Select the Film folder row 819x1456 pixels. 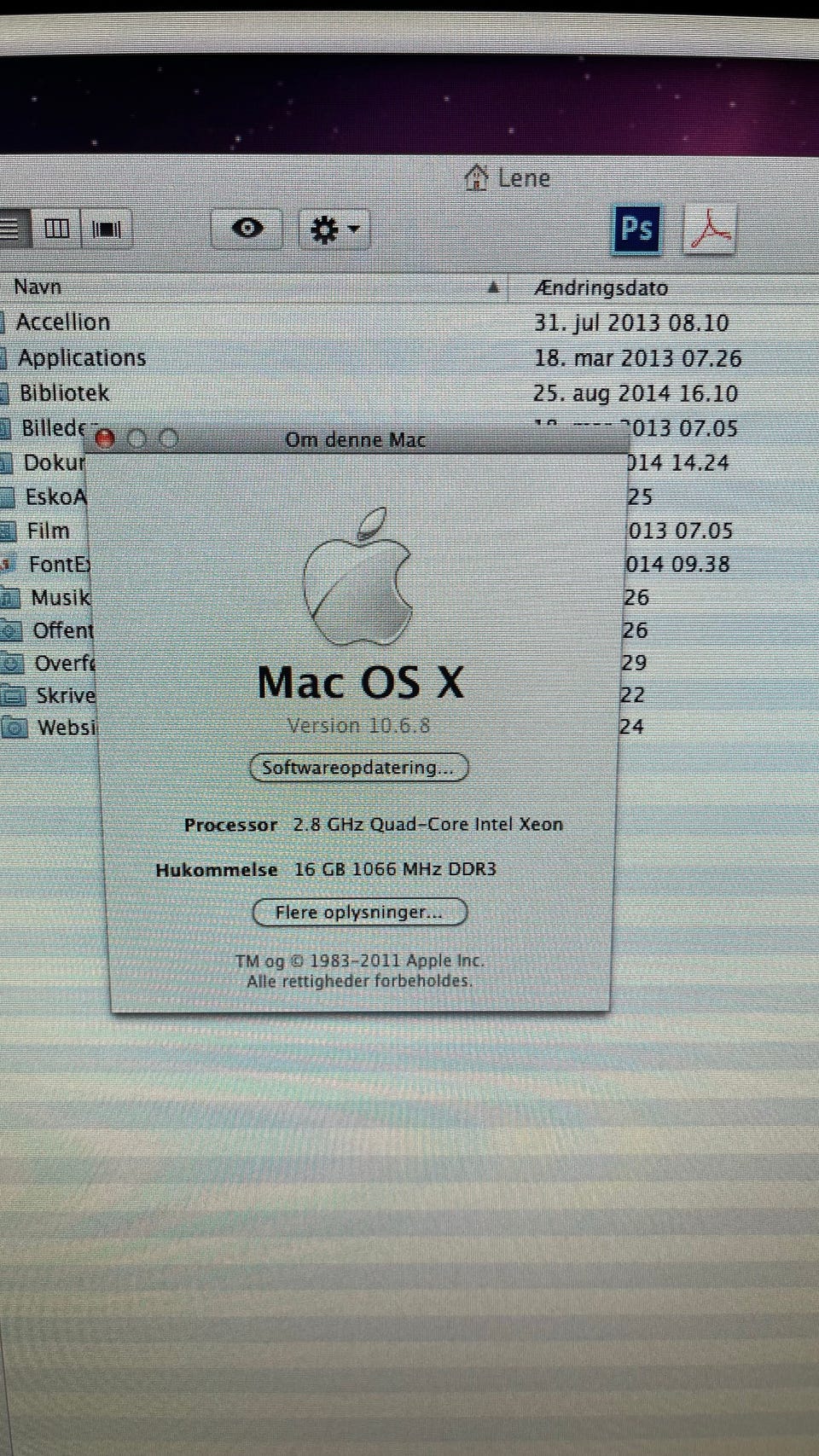(x=48, y=531)
